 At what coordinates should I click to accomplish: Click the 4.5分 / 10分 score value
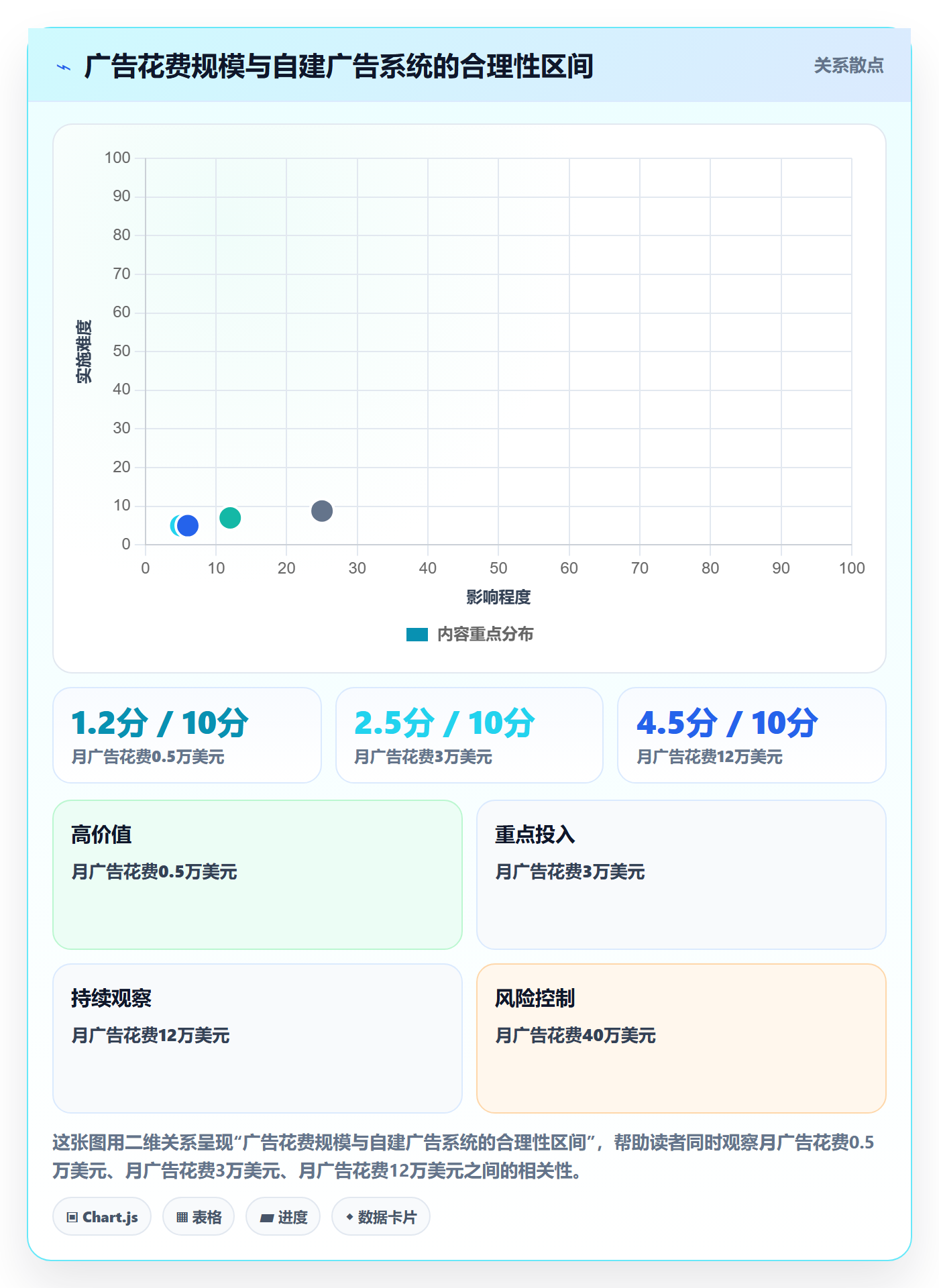(x=727, y=723)
